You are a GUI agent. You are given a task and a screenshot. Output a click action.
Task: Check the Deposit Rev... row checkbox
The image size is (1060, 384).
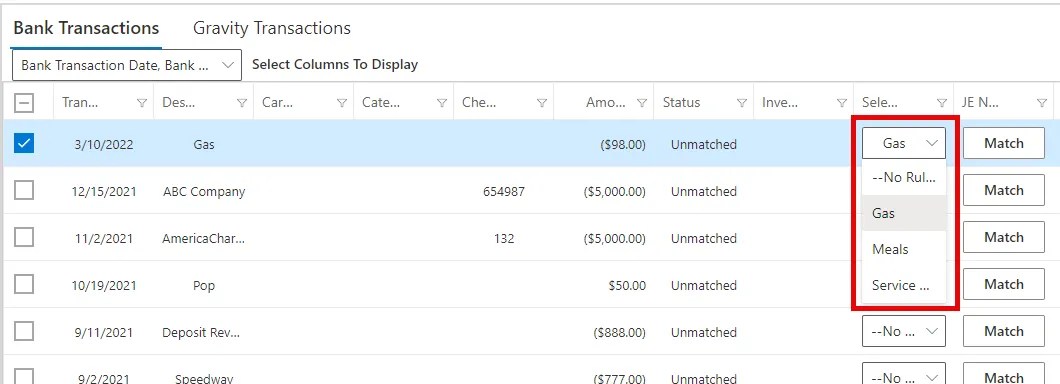[x=24, y=331]
